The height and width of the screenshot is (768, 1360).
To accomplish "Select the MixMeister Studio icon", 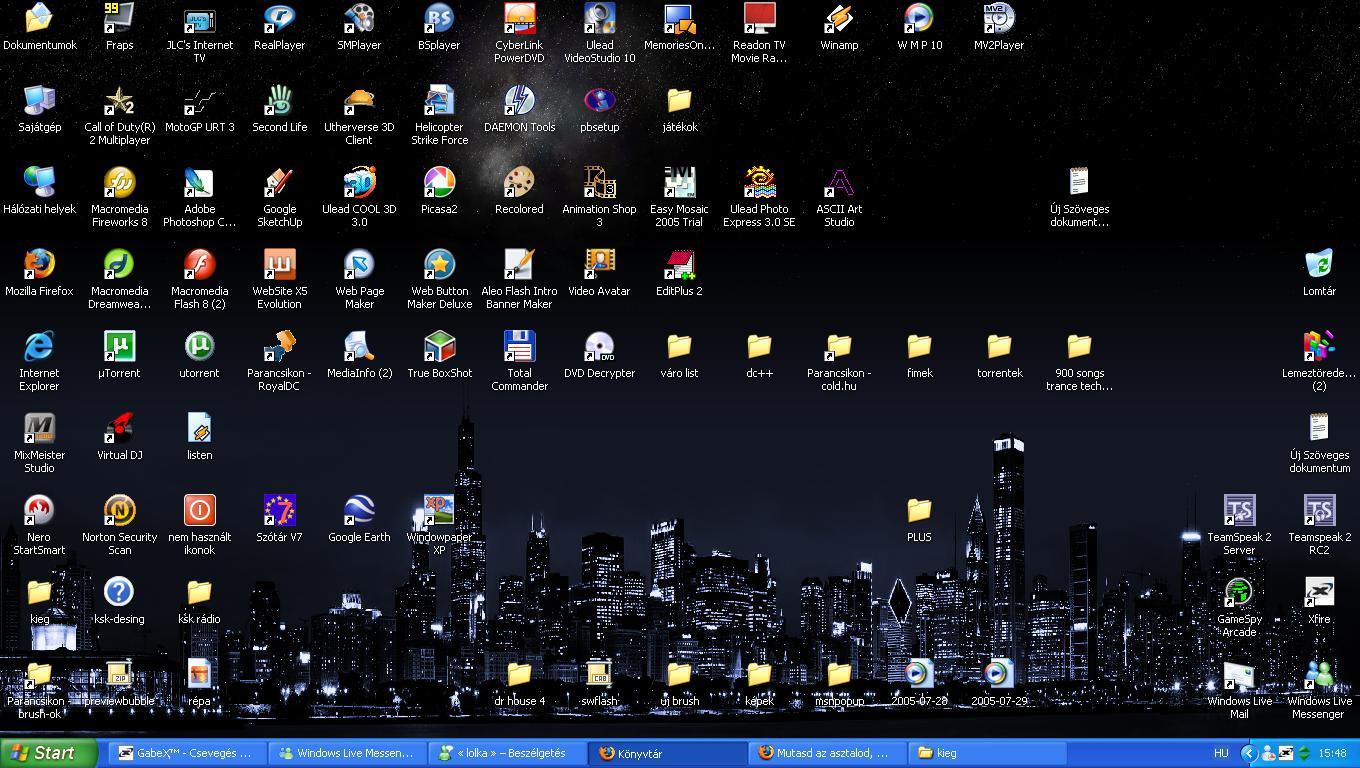I will coord(39,443).
